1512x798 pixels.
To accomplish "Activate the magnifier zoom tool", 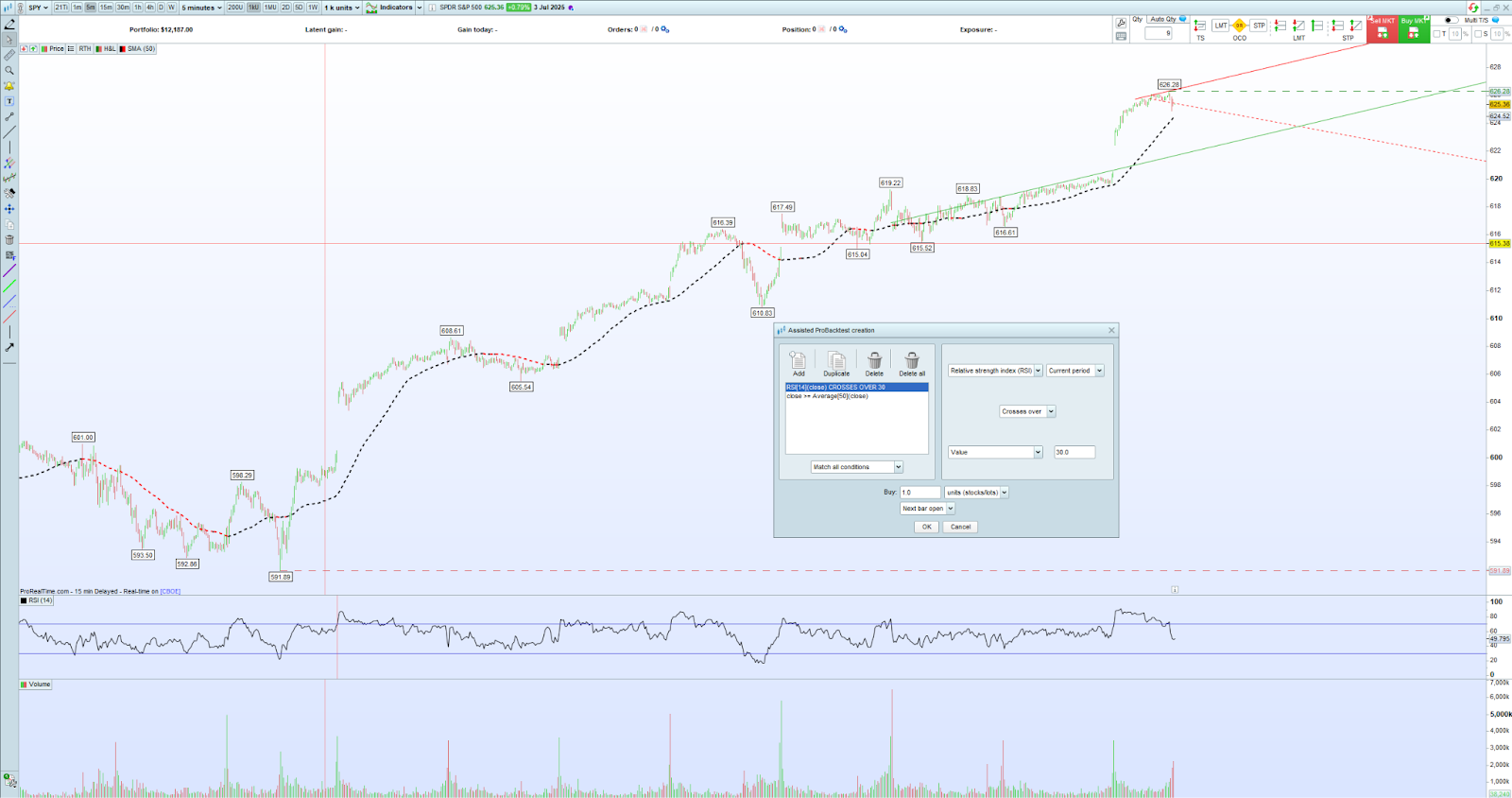I will [x=9, y=70].
